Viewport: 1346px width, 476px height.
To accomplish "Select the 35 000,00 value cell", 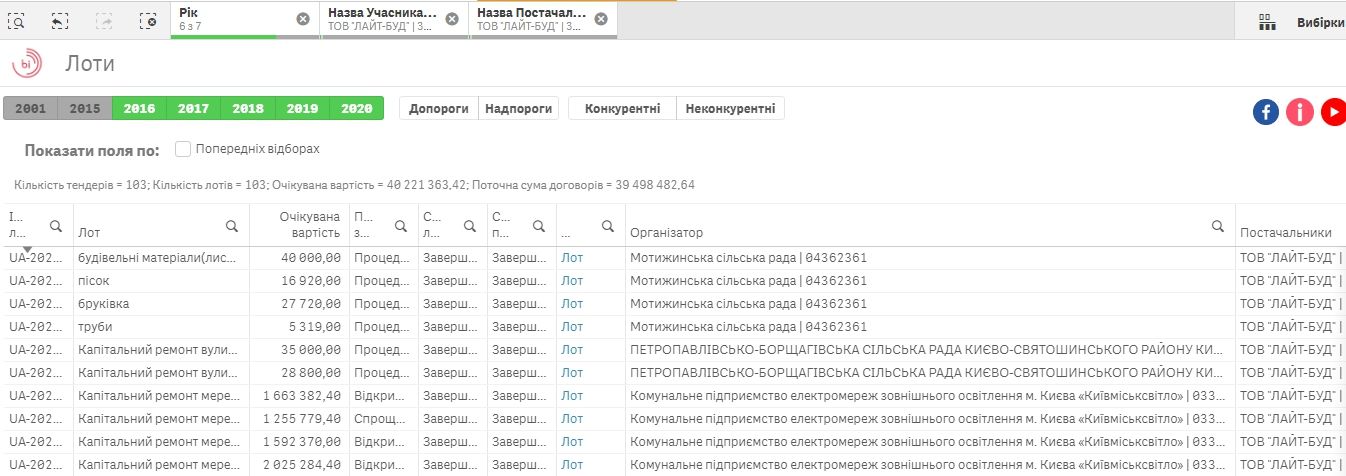I will (x=298, y=350).
